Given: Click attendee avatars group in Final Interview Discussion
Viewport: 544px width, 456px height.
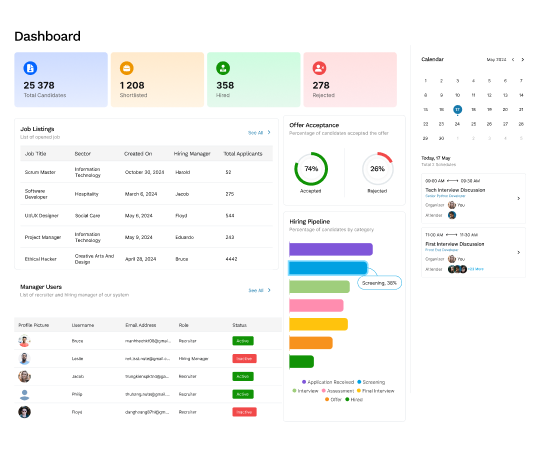Looking at the screenshot, I should 457,269.
